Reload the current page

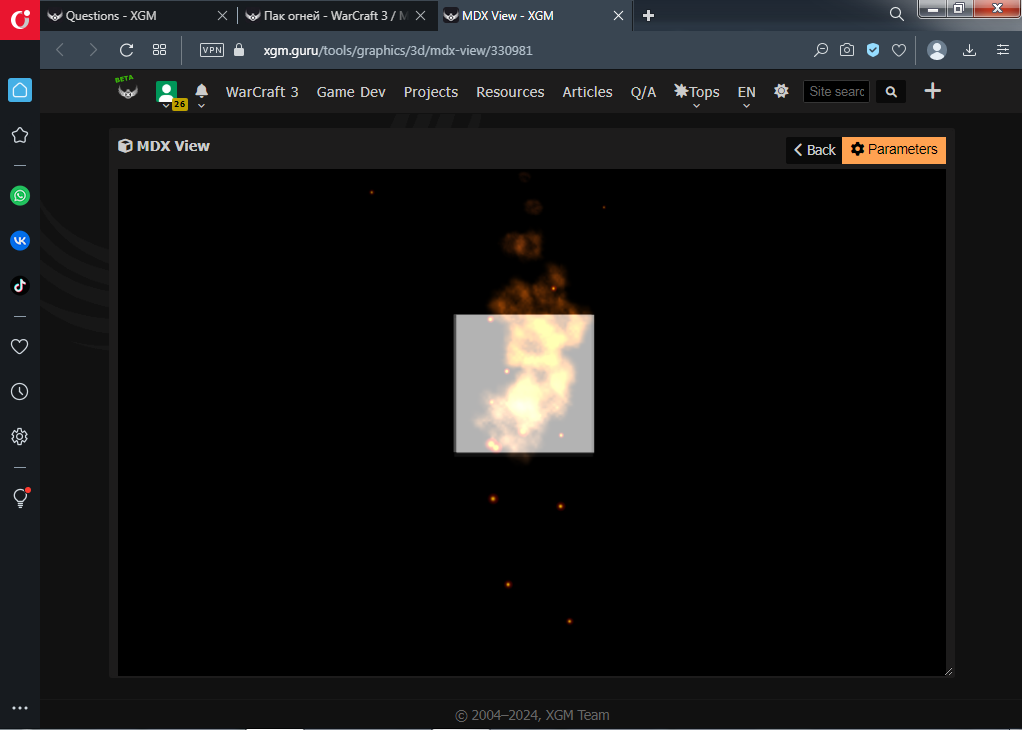click(126, 50)
